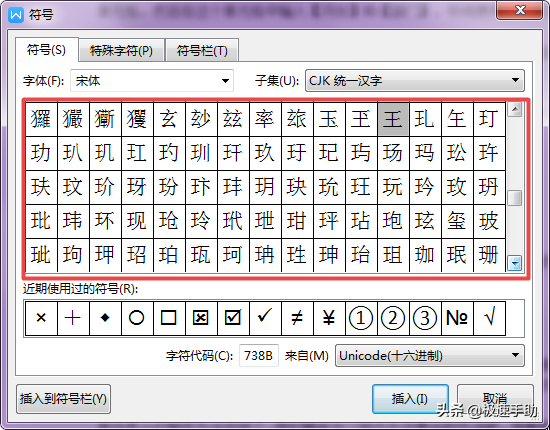Select the character 珈 in the grid
The image size is (550, 430).
[425, 255]
